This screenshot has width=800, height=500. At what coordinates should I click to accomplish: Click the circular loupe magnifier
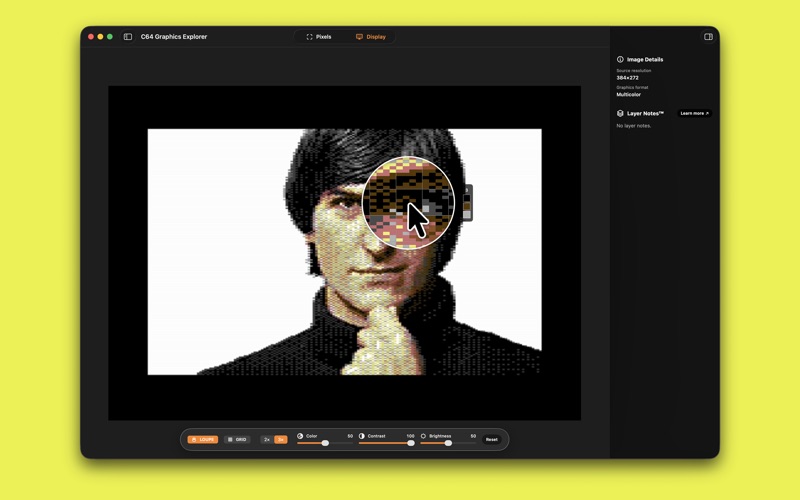[408, 203]
